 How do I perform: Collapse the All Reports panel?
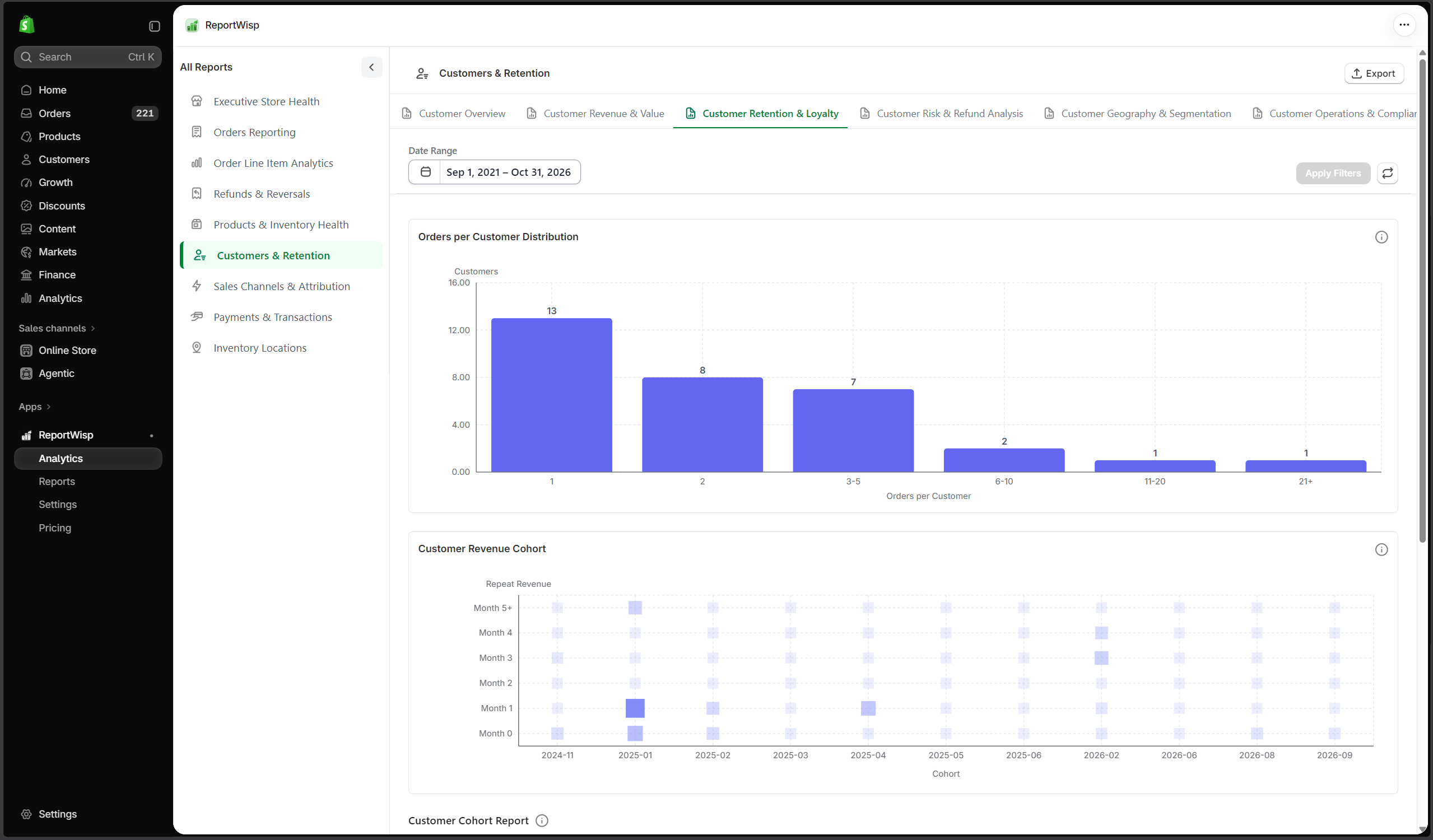coord(371,67)
